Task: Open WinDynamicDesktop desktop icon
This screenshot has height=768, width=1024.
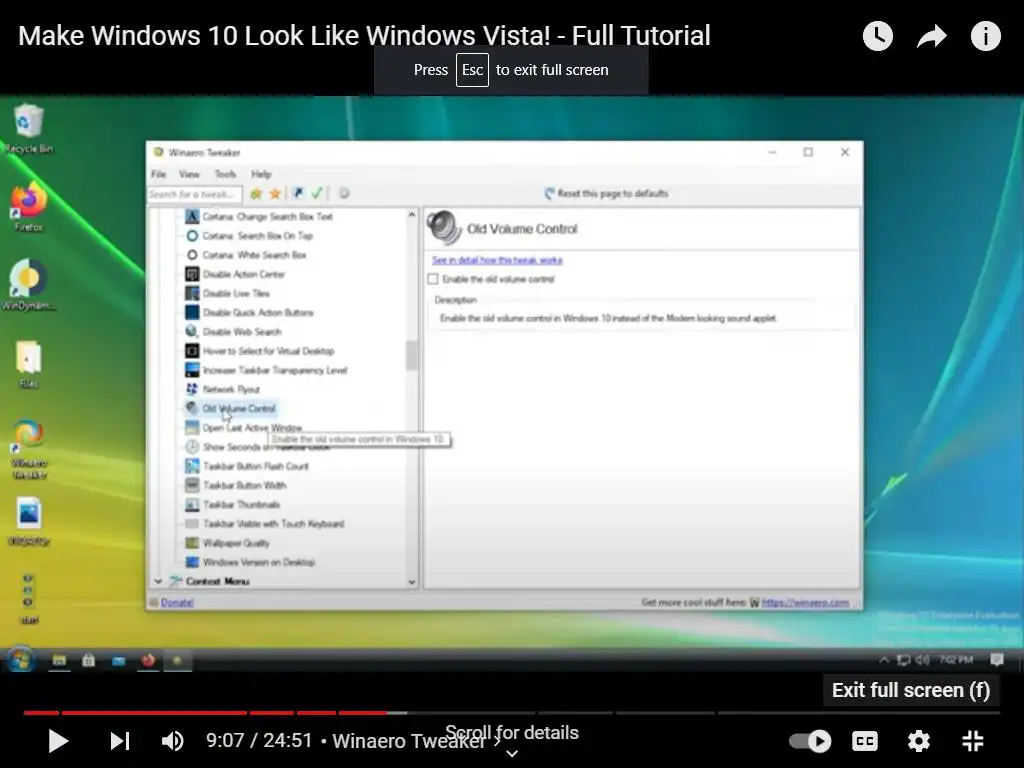Action: pyautogui.click(x=28, y=285)
